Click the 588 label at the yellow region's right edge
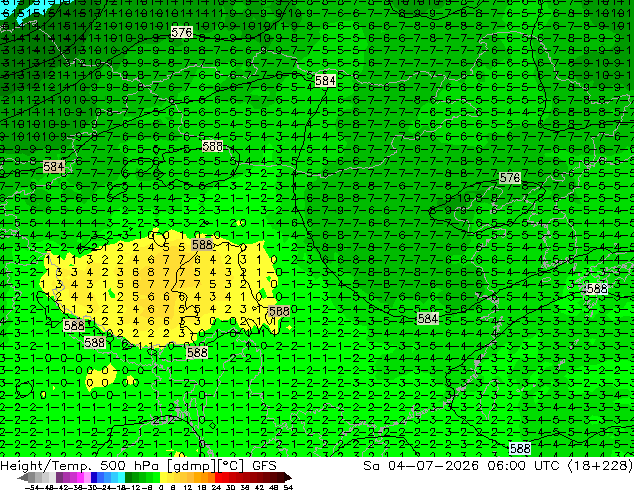The width and height of the screenshot is (634, 490). click(x=279, y=311)
